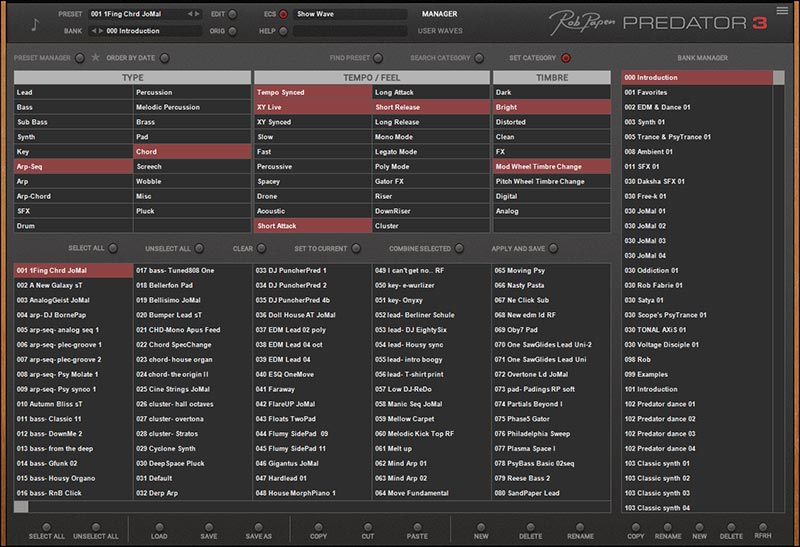
Task: Toggle SEARCH CATEGORY button
Action: coord(479,58)
